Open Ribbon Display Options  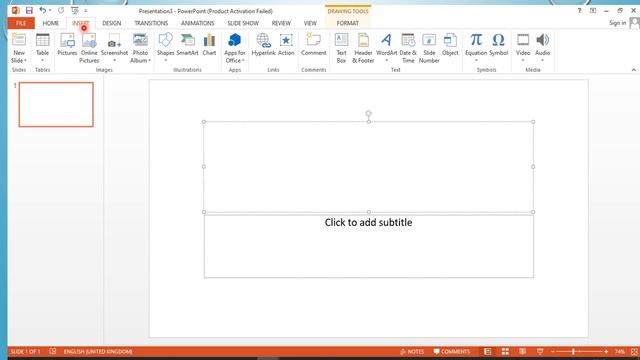click(x=593, y=11)
